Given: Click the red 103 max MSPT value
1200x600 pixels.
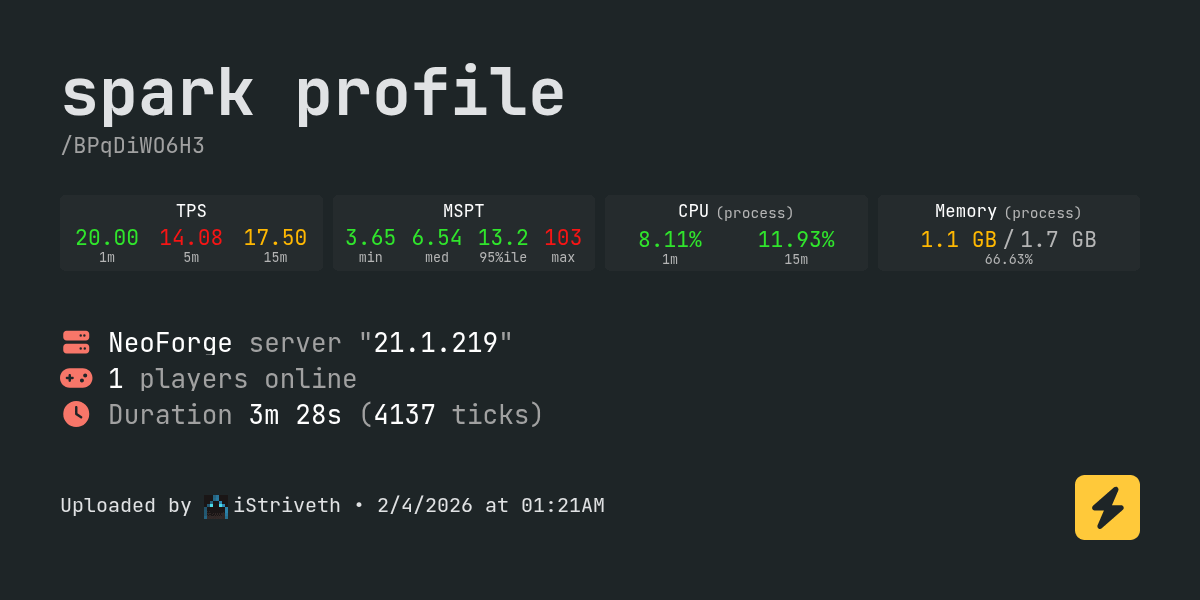Looking at the screenshot, I should [x=563, y=238].
